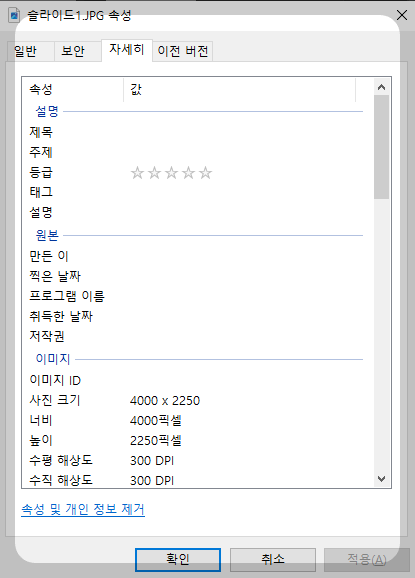Open 속성 및 개인 정보 제거 link

click(x=83, y=509)
